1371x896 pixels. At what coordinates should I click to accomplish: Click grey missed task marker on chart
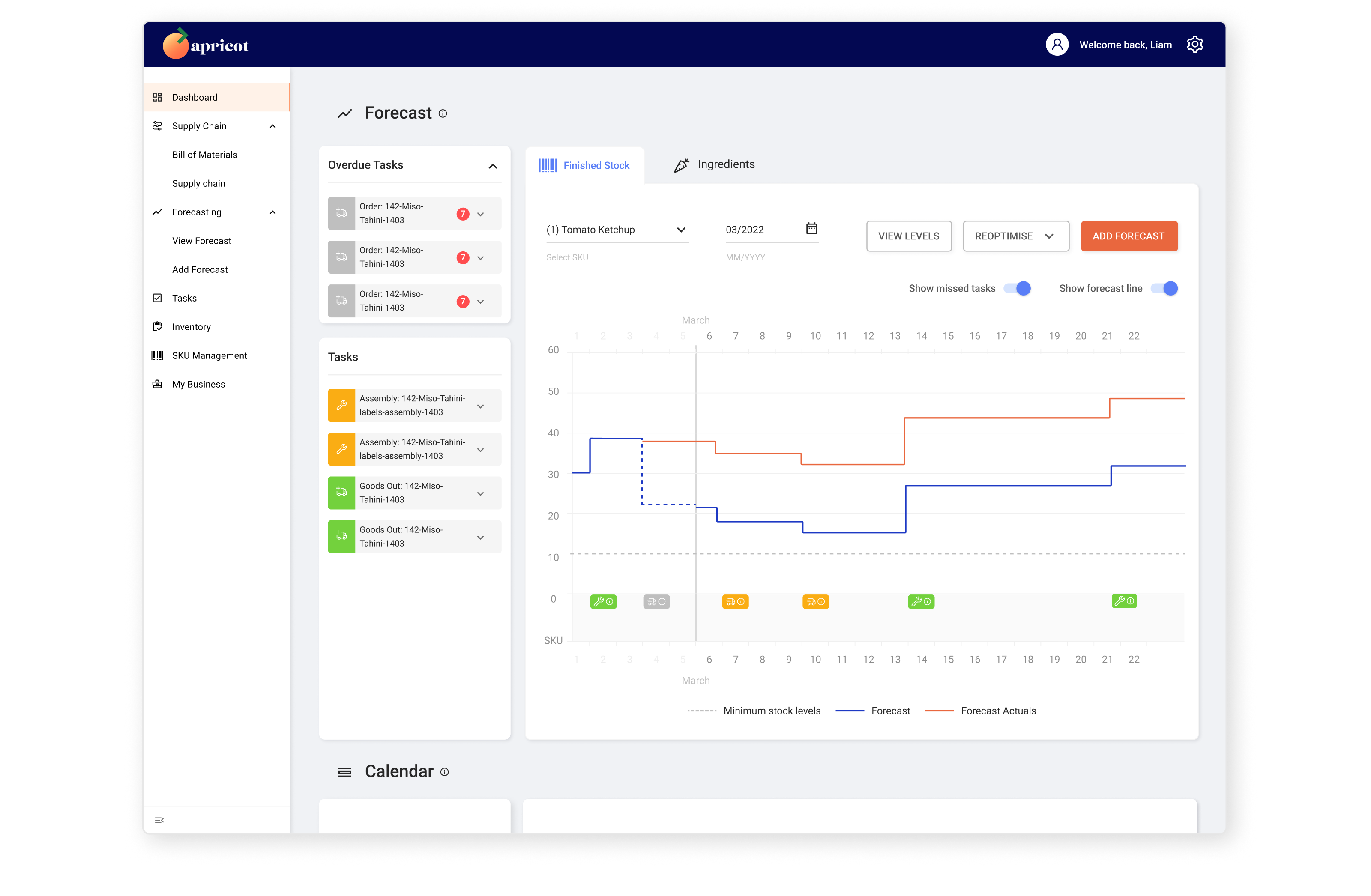pos(656,602)
